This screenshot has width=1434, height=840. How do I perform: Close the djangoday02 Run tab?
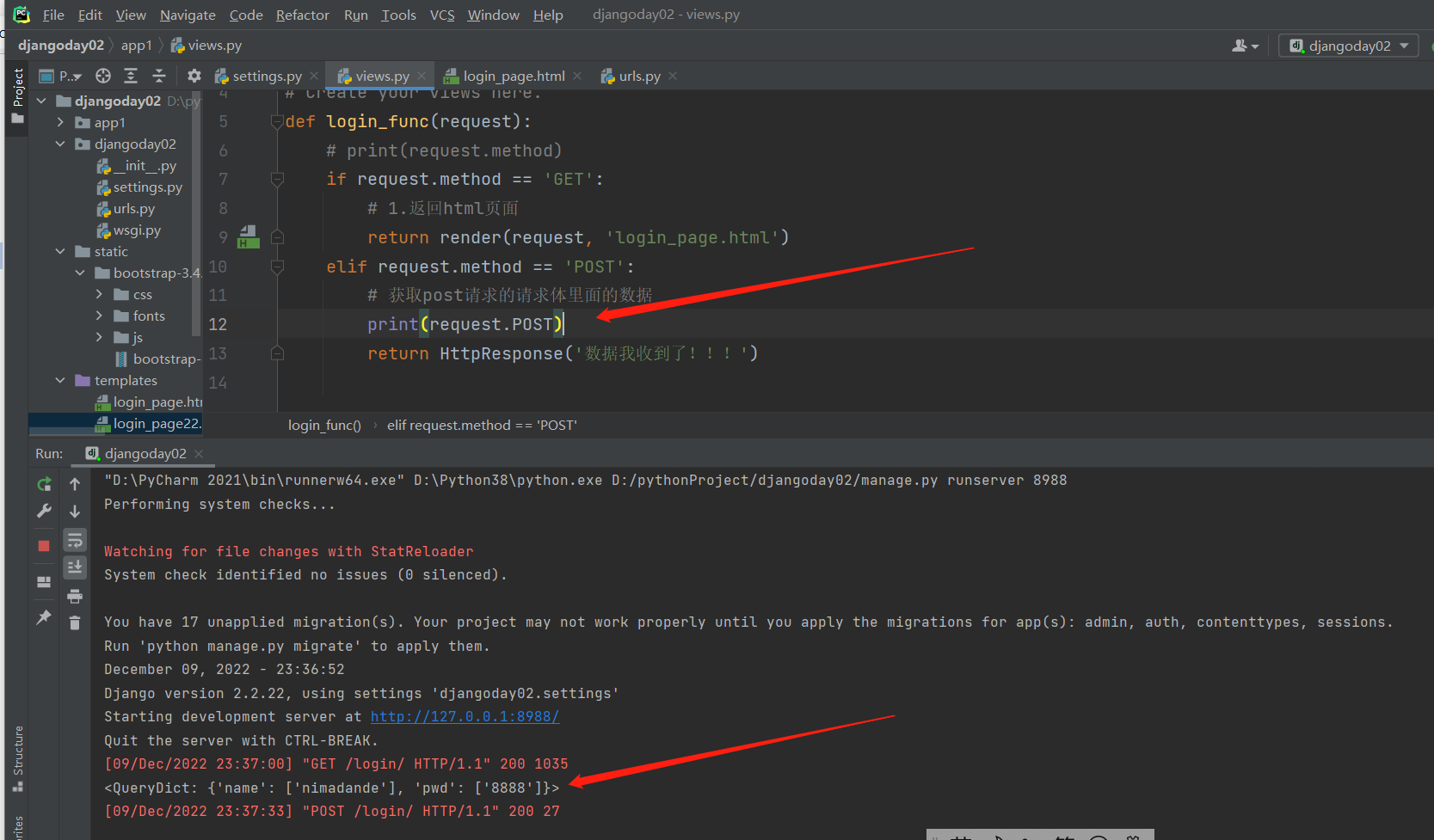(199, 453)
